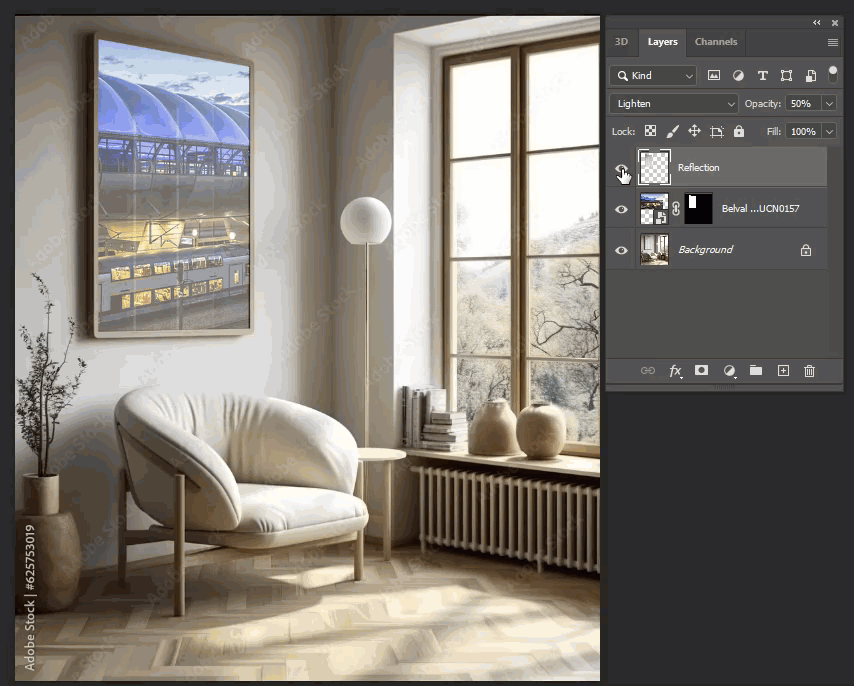Click the Fill 100% value field
The image size is (854, 686).
[x=803, y=131]
